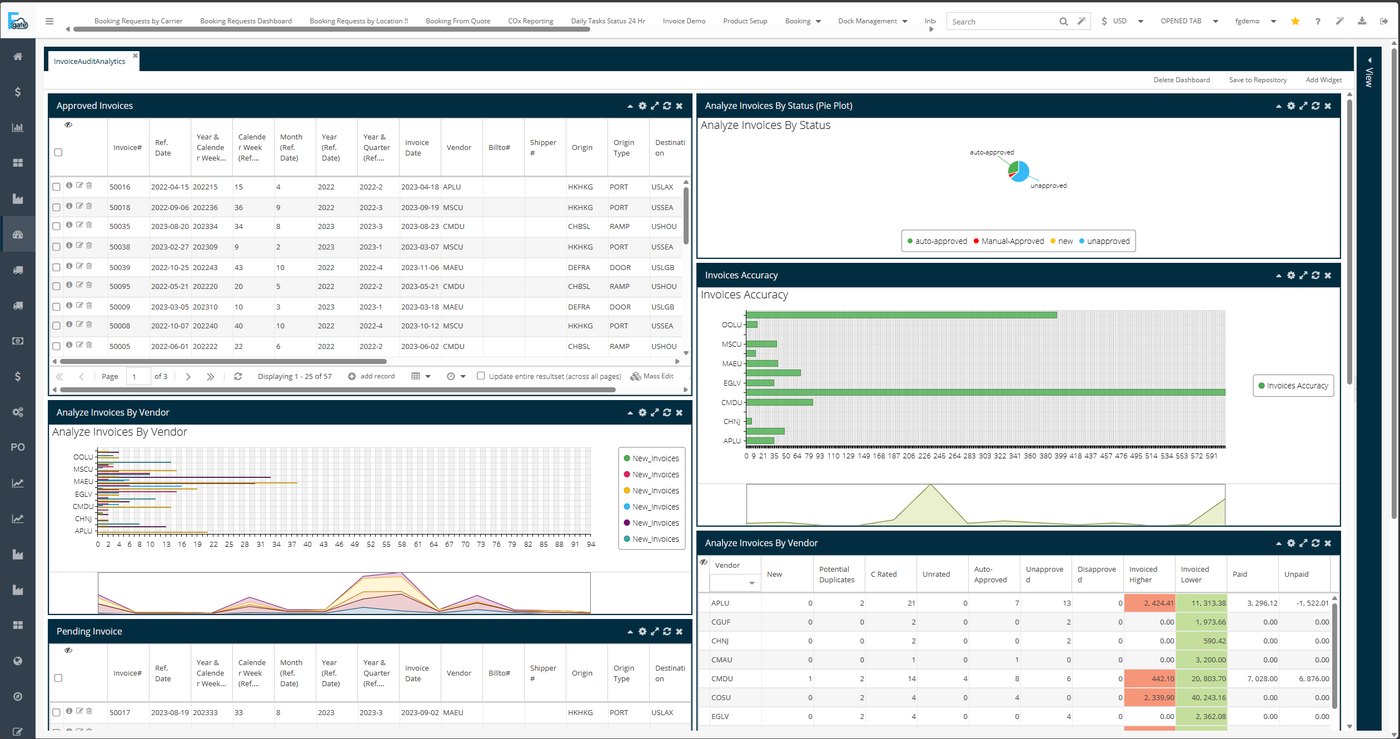Screen dimensions: 1400x739
Task: Select the InvoiceAuditAnalytics tab
Action: click(90, 61)
